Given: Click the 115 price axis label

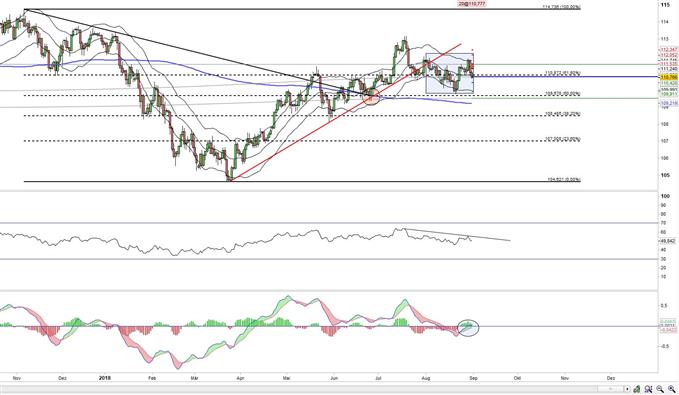Looking at the screenshot, I should pos(665,4).
